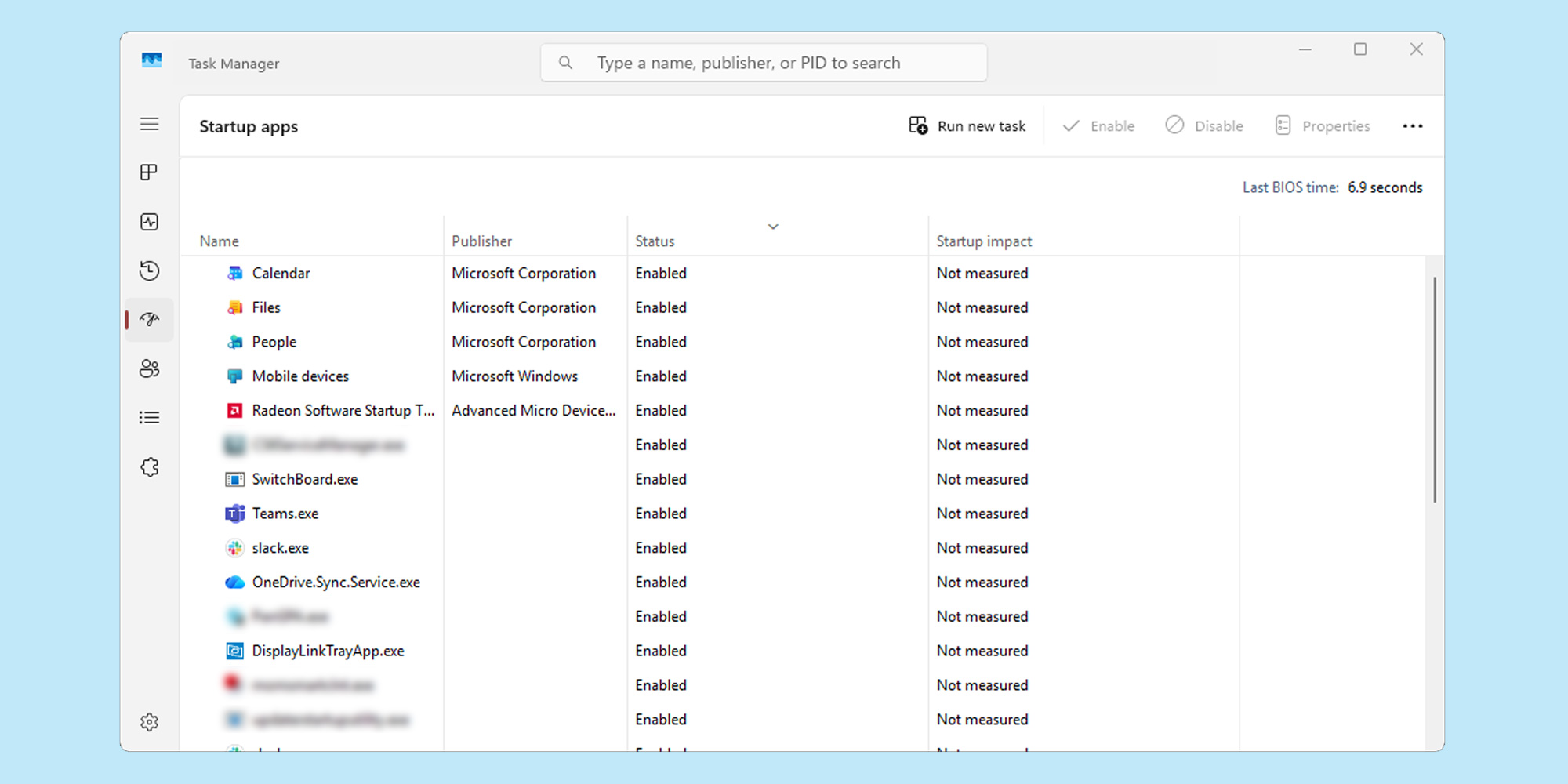Click the Startup apps page heading
1568x784 pixels.
[x=249, y=127]
